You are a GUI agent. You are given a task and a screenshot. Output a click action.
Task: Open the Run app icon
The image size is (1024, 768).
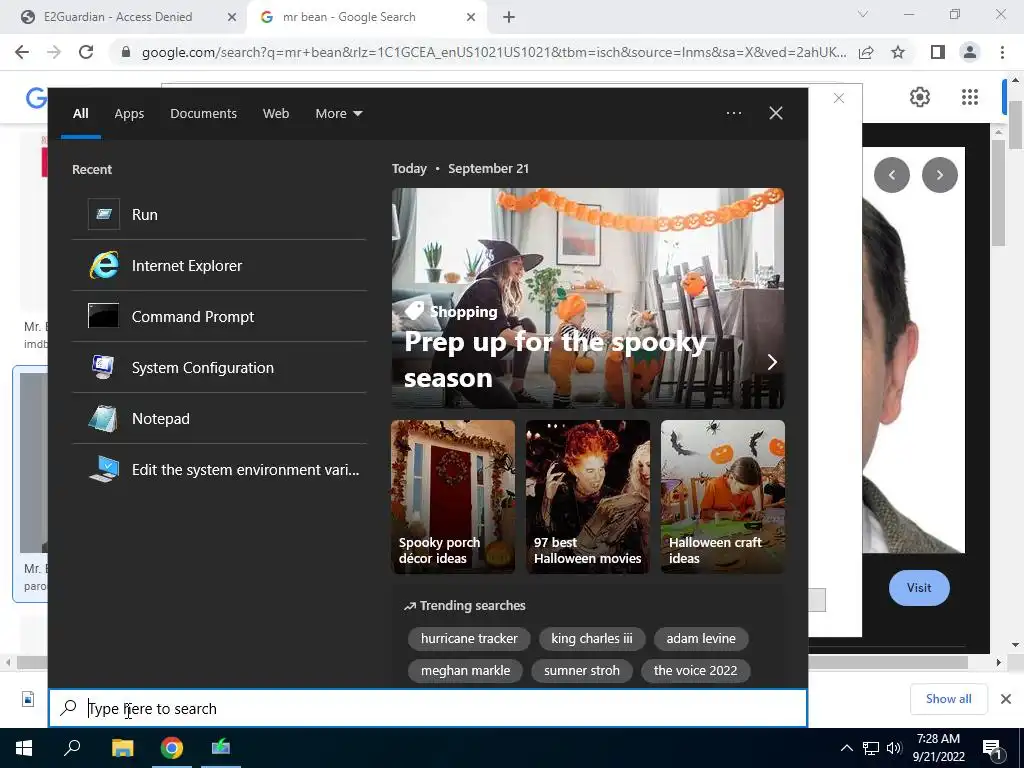[104, 214]
